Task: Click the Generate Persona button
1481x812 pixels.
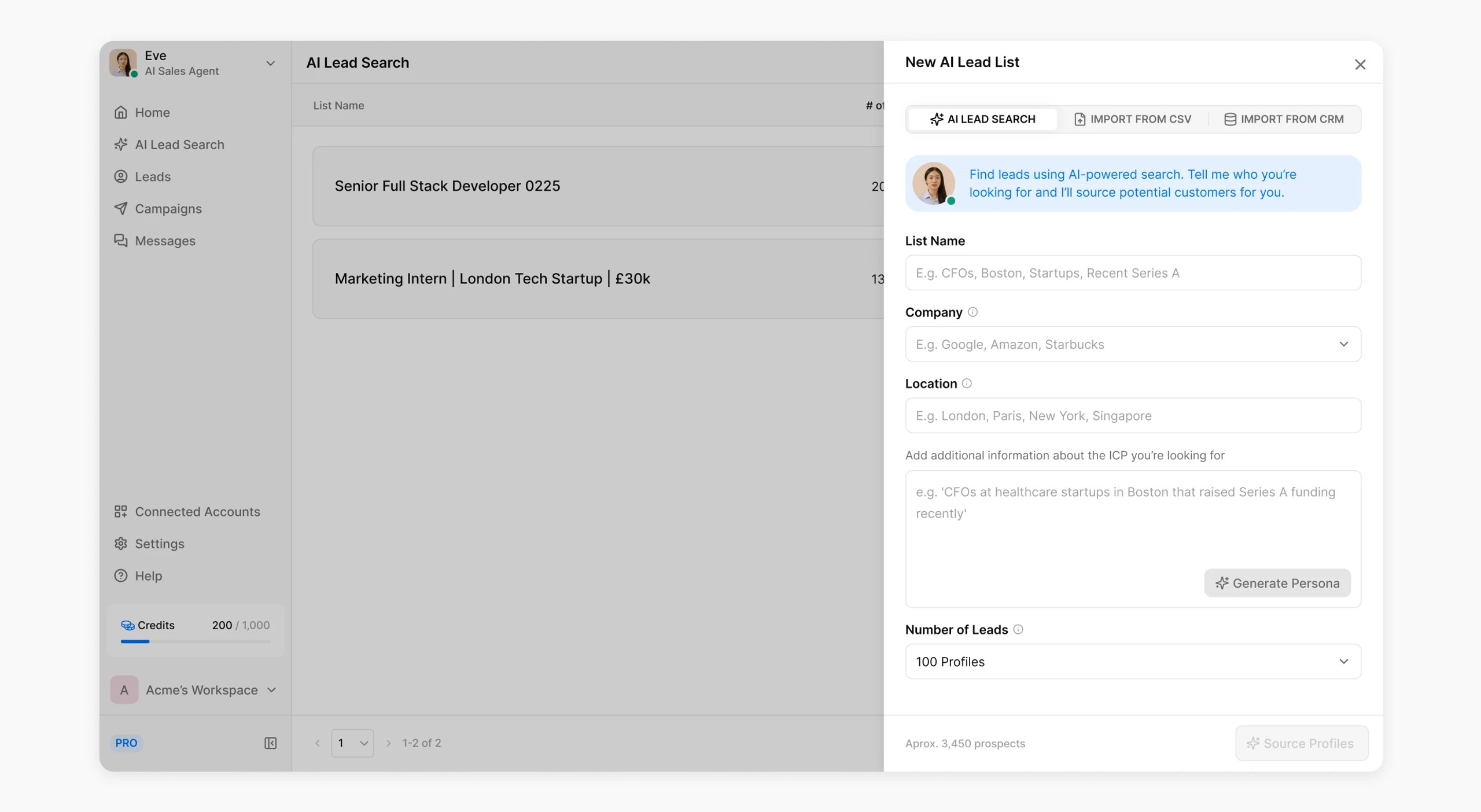Action: coord(1277,583)
